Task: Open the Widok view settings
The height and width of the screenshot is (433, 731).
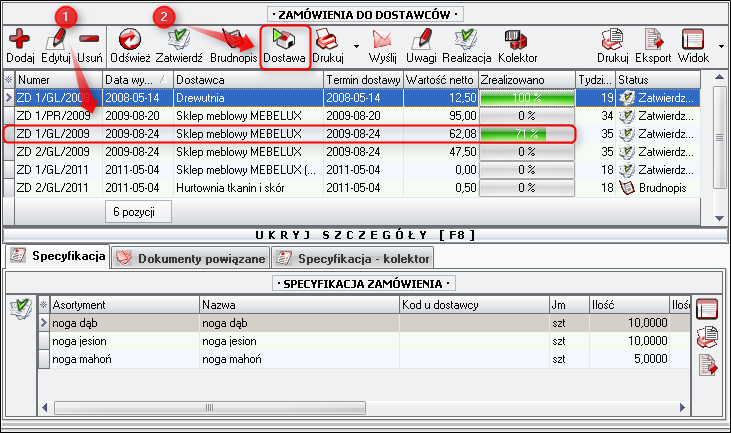Action: tap(693, 45)
